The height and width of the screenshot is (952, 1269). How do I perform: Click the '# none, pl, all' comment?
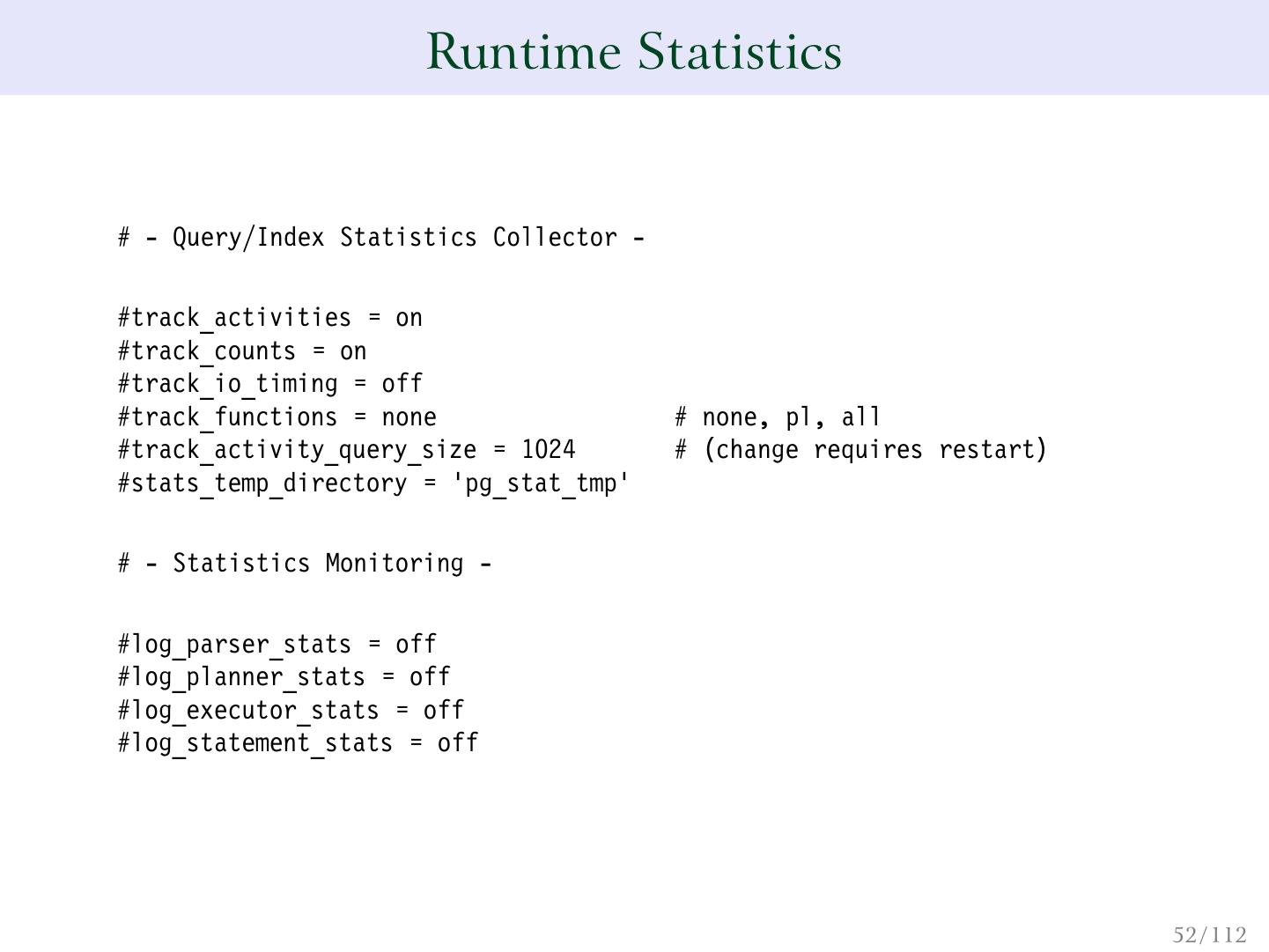click(778, 417)
